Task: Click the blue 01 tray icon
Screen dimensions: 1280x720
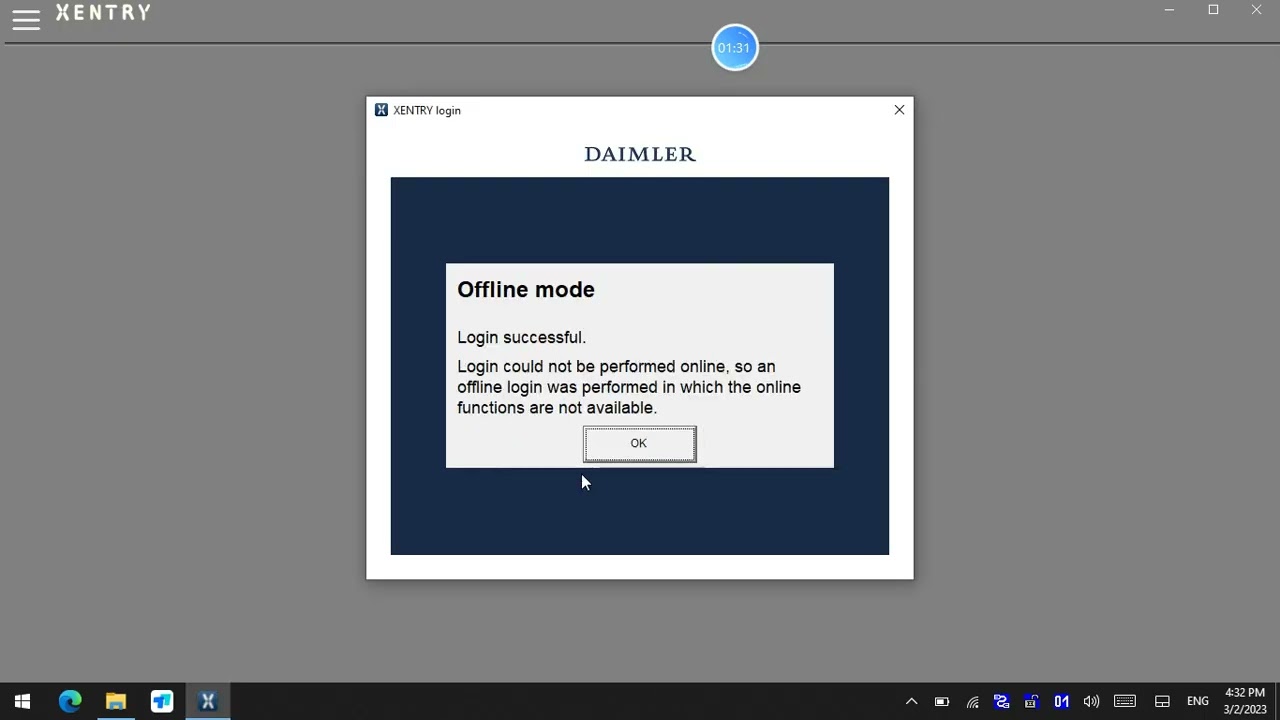Action: coord(1061,702)
